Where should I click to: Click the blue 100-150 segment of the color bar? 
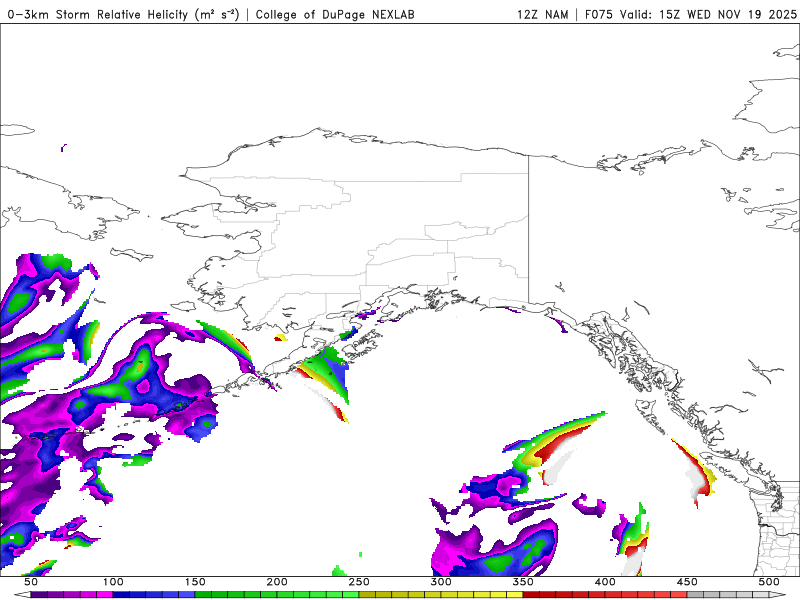[154, 595]
